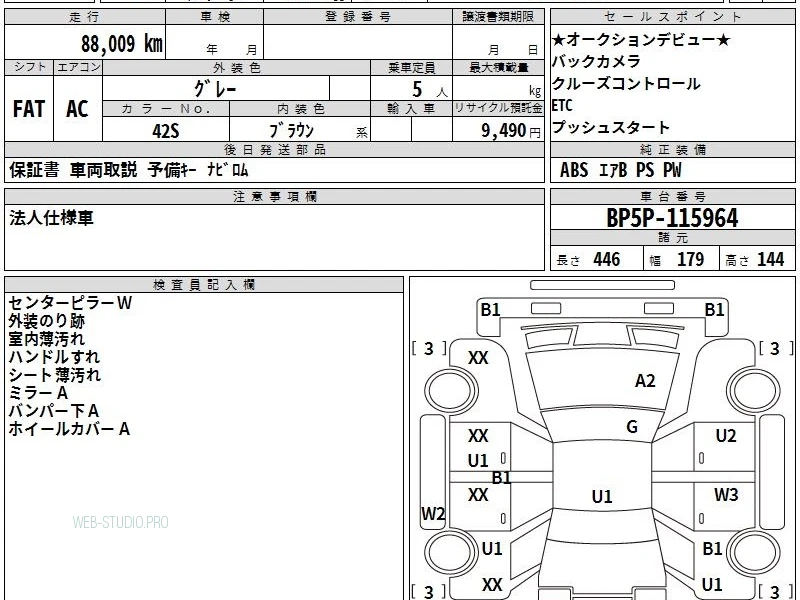Viewport: 800px width, 600px height.
Task: Select the 走行 column header
Action: click(85, 17)
